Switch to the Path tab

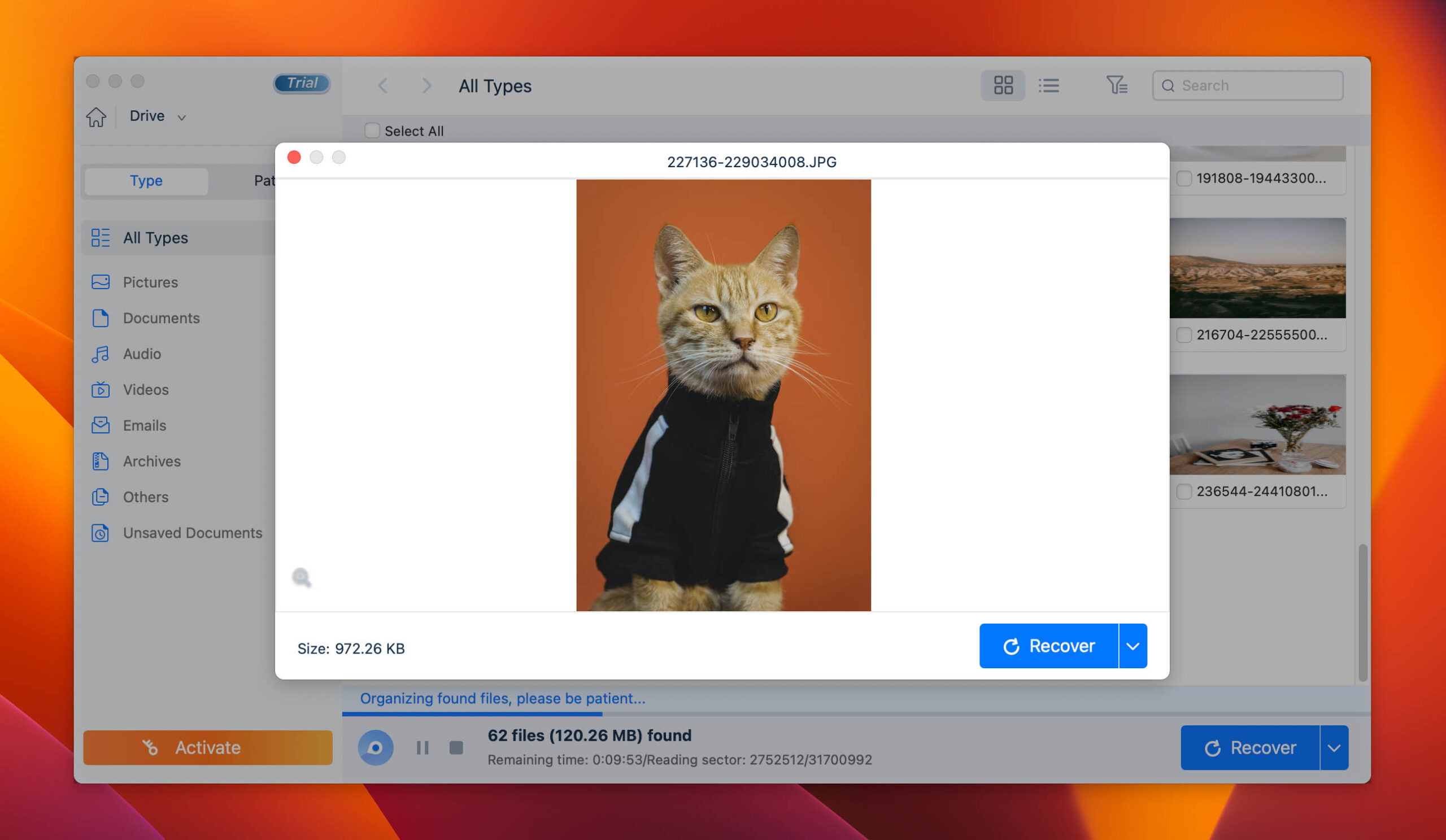click(x=264, y=181)
